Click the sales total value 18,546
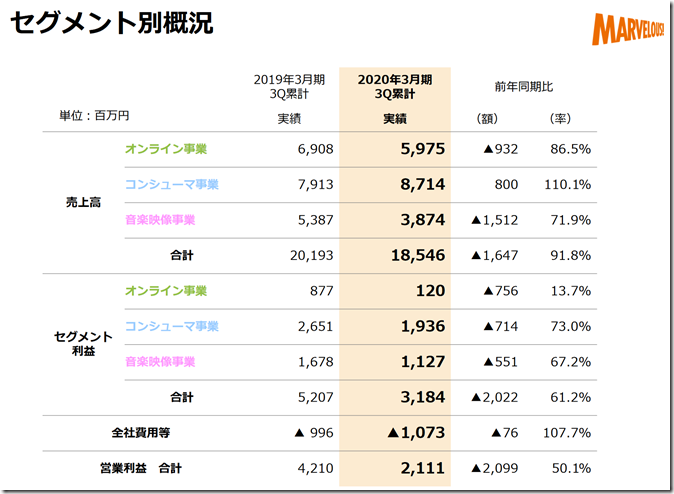Viewport: 674px width, 494px height. pyautogui.click(x=415, y=255)
